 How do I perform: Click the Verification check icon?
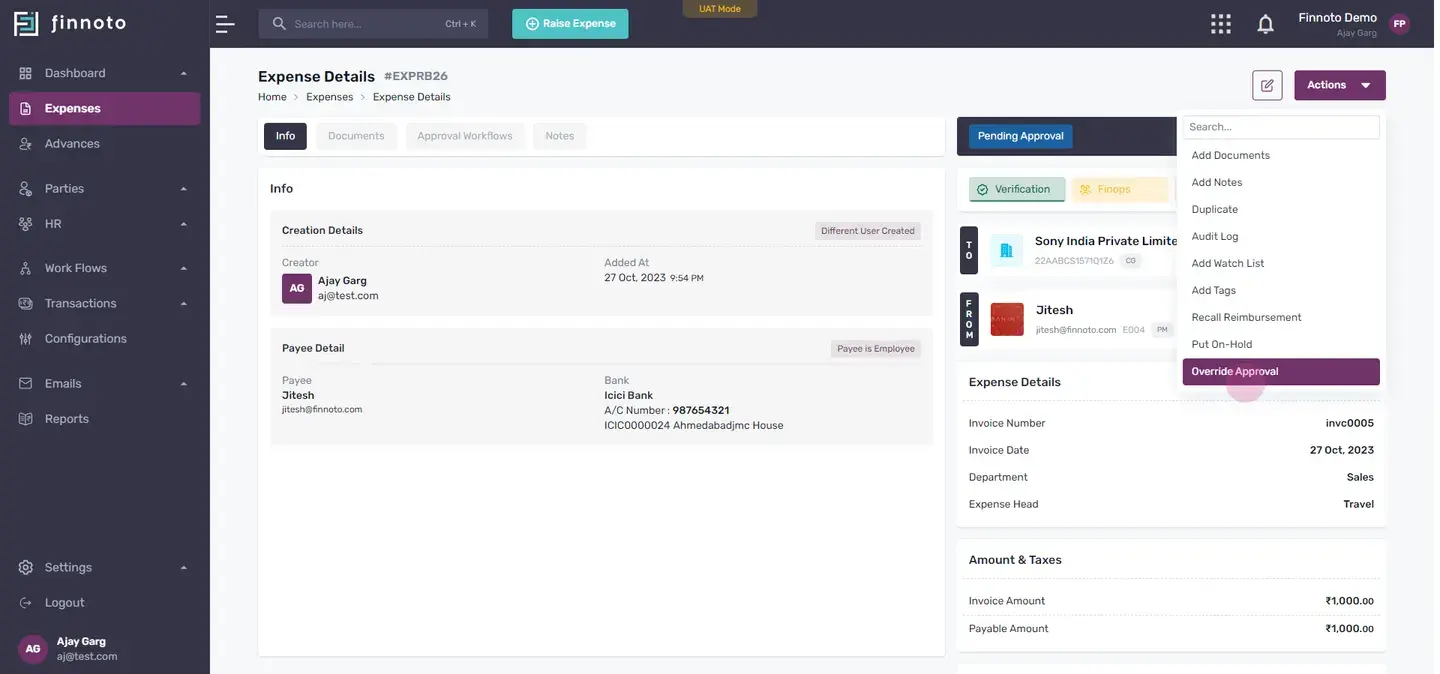(x=982, y=190)
